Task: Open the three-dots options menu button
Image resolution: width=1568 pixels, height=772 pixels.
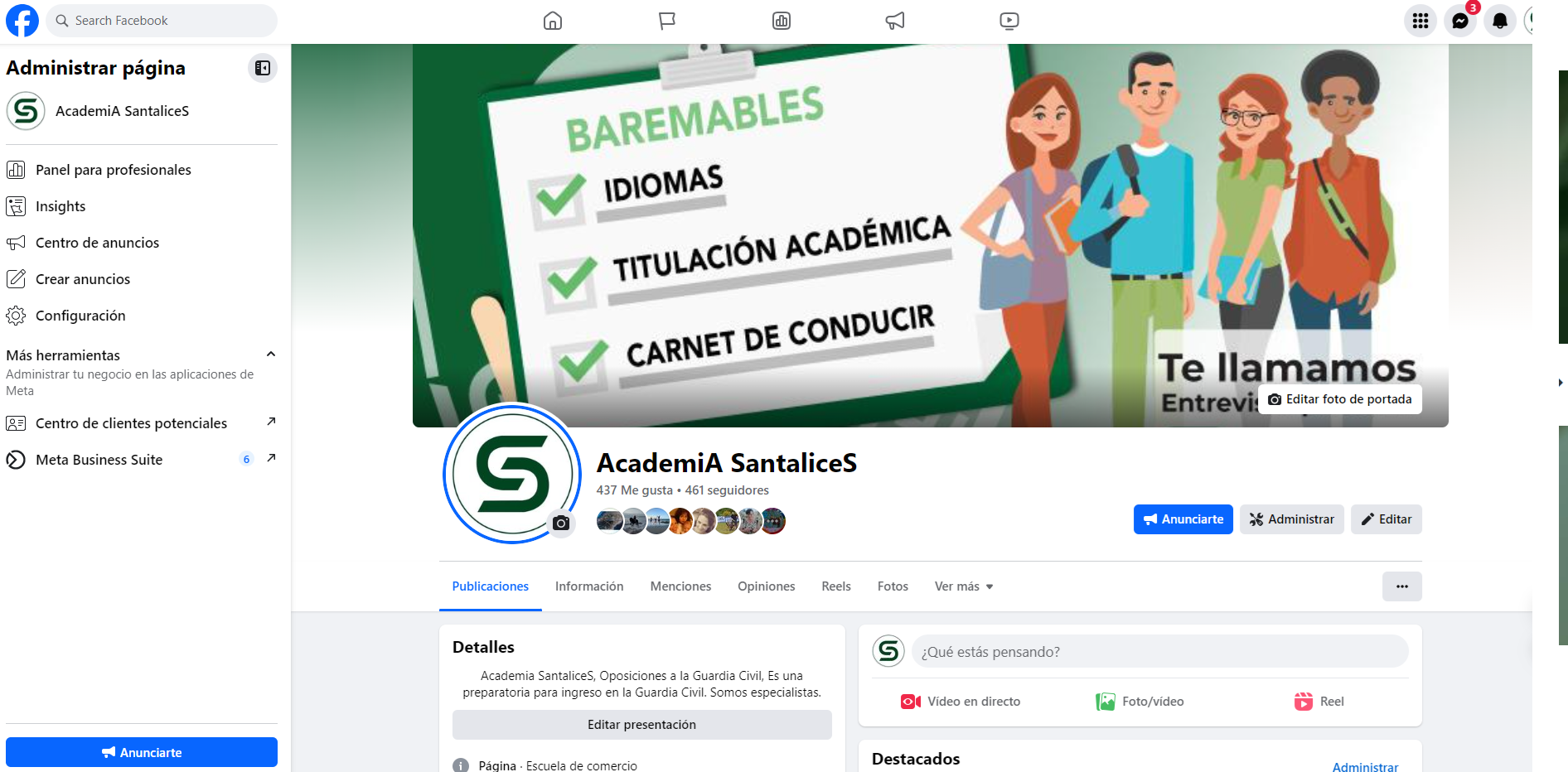Action: pos(1402,586)
